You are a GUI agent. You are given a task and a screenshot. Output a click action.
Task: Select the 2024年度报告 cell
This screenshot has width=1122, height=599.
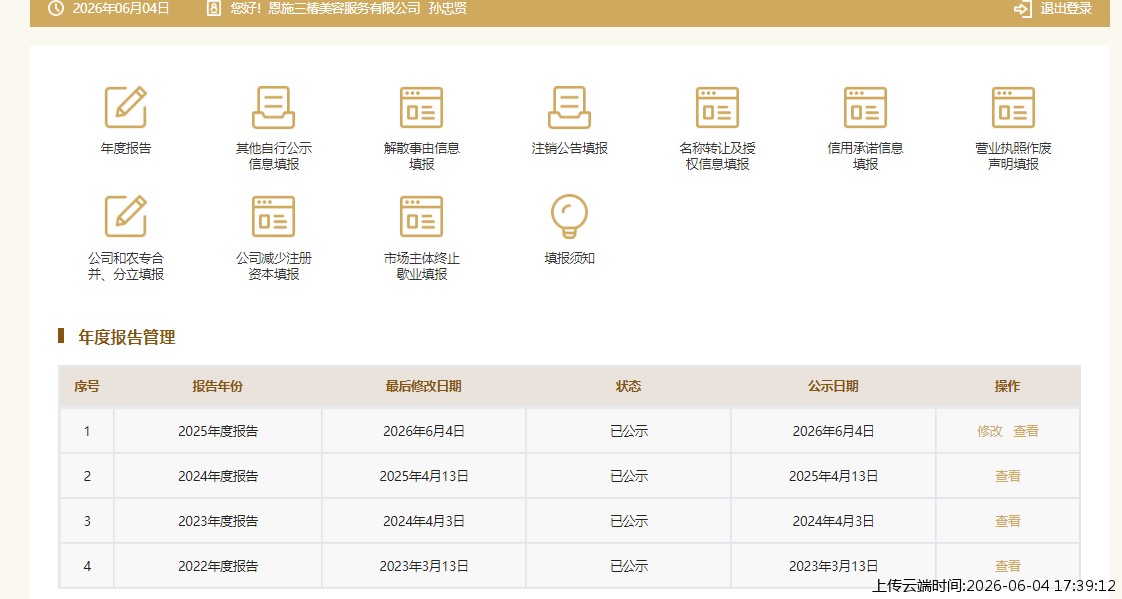(x=218, y=476)
